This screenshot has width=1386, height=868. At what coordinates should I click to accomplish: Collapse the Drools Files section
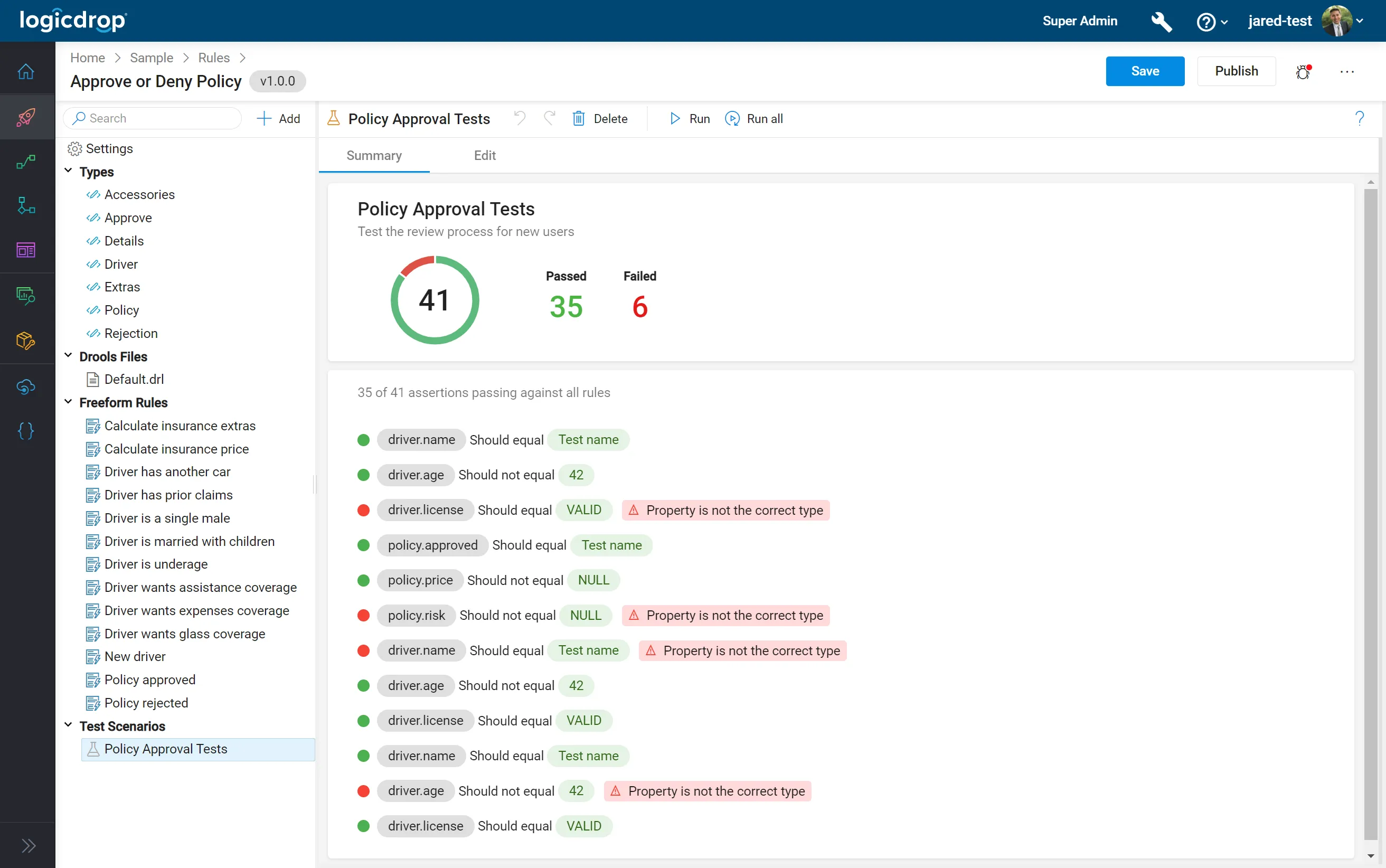click(x=68, y=356)
